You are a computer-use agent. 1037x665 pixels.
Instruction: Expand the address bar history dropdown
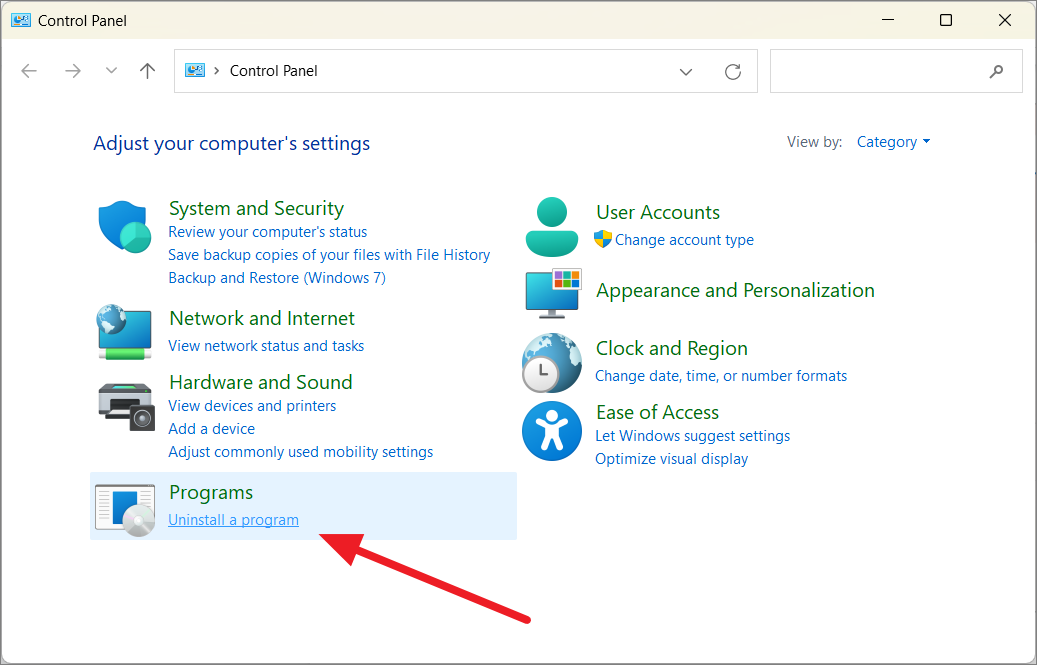coord(686,71)
